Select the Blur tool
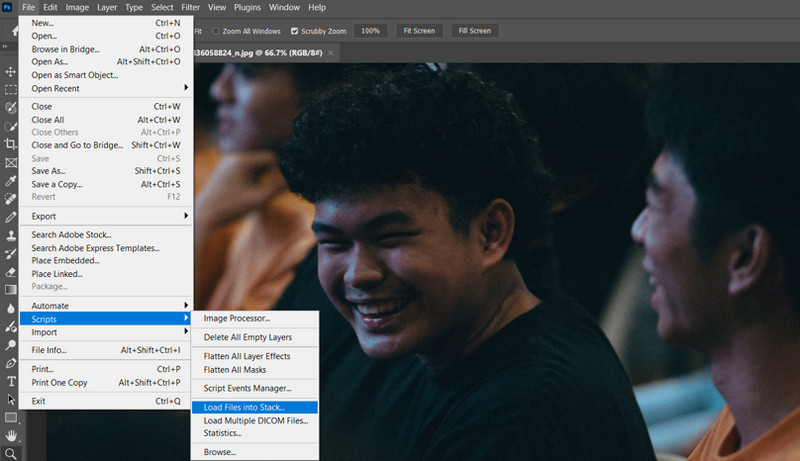This screenshot has width=800, height=461. (11, 309)
